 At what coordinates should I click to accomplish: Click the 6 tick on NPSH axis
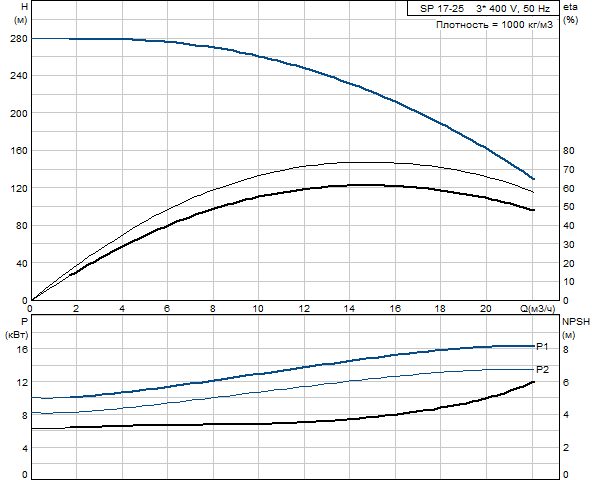pos(566,383)
